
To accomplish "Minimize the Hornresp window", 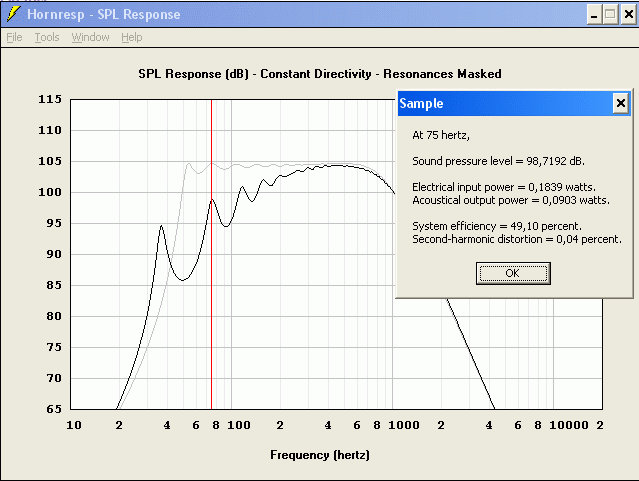I will (594, 15).
